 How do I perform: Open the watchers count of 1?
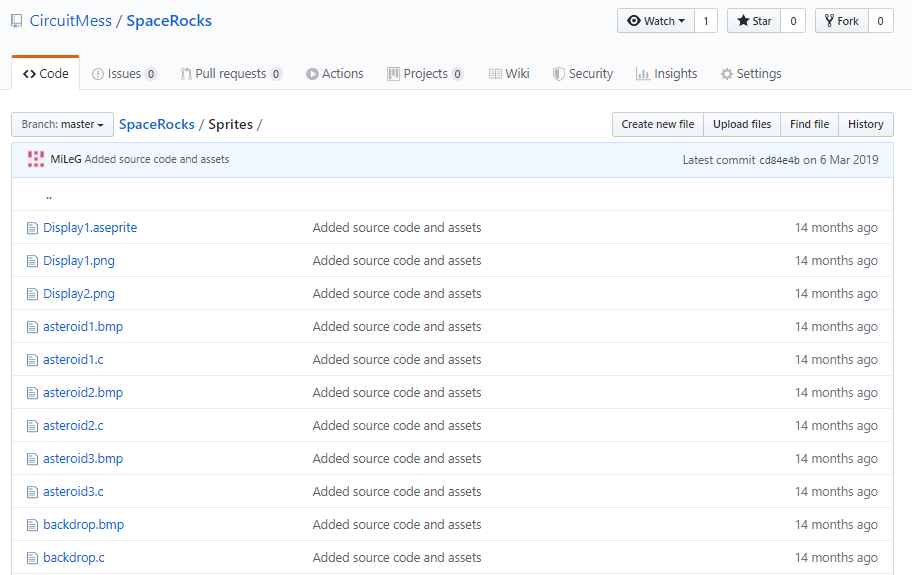tap(706, 21)
